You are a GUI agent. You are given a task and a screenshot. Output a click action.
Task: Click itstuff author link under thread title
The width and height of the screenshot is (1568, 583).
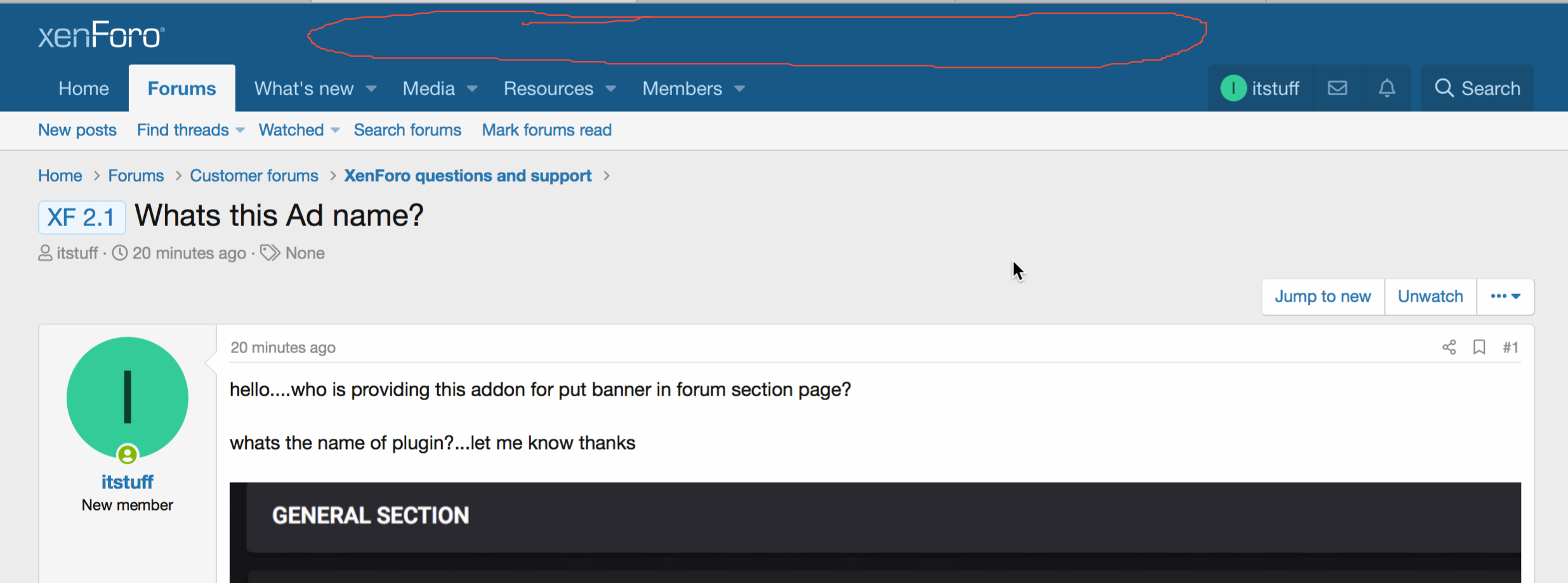pos(77,253)
